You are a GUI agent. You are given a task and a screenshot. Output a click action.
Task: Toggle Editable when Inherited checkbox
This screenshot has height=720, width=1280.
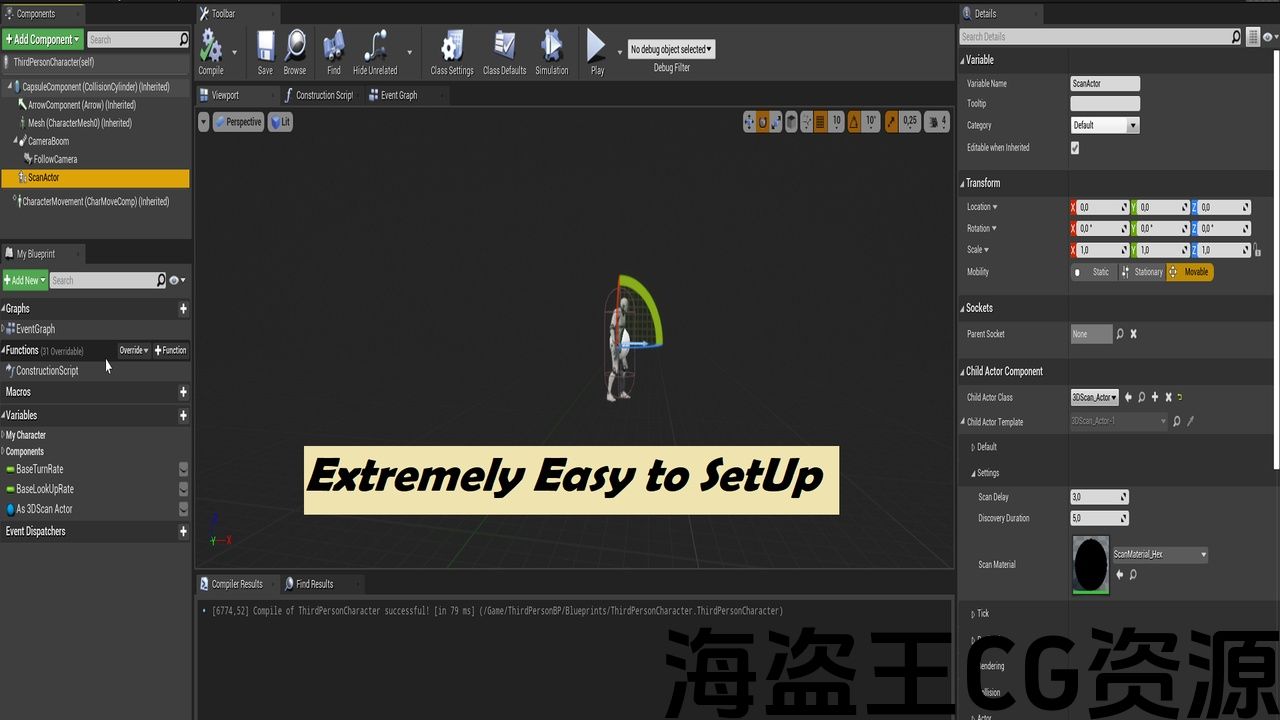1075,148
